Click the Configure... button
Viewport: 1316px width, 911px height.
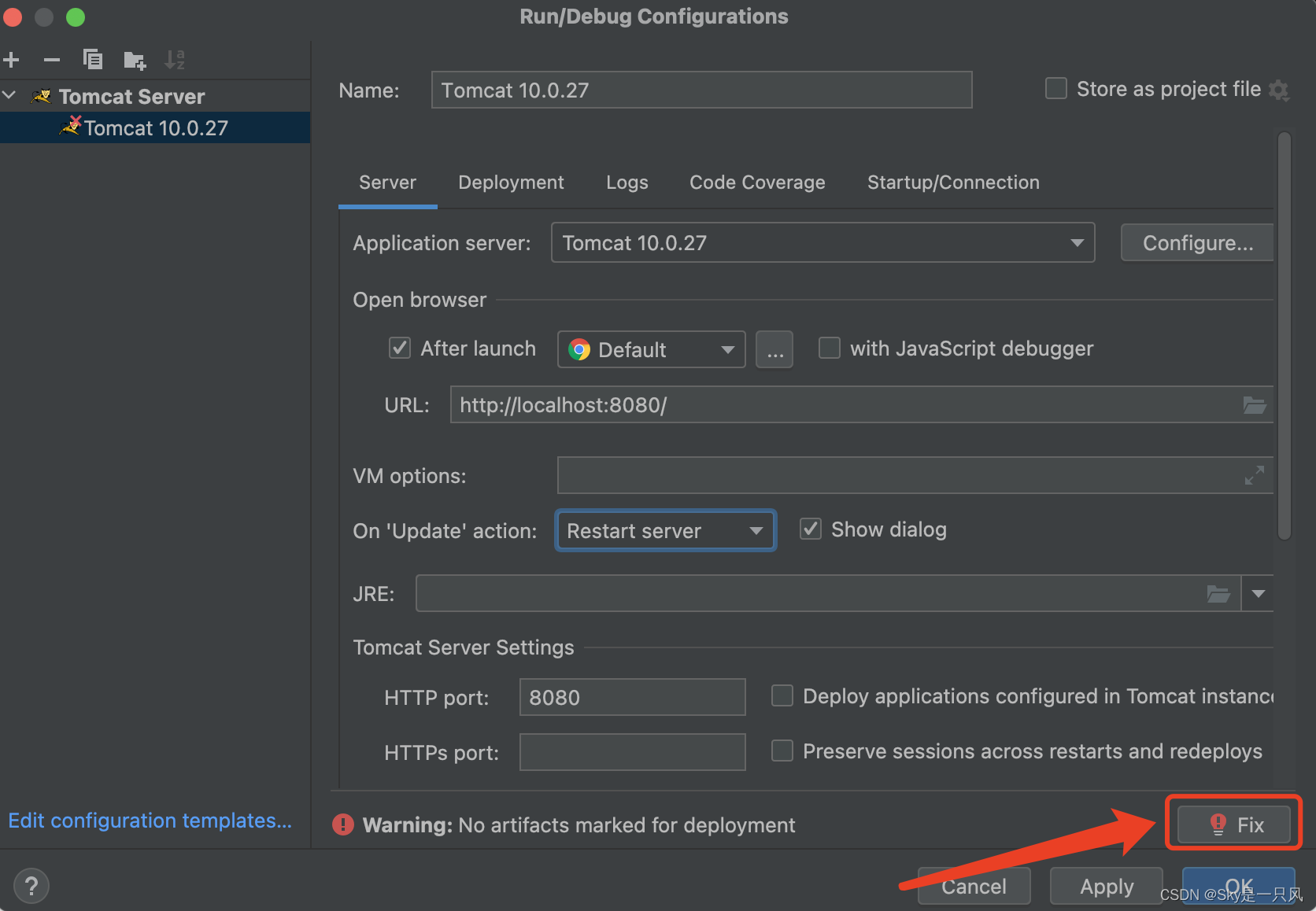pos(1197,243)
